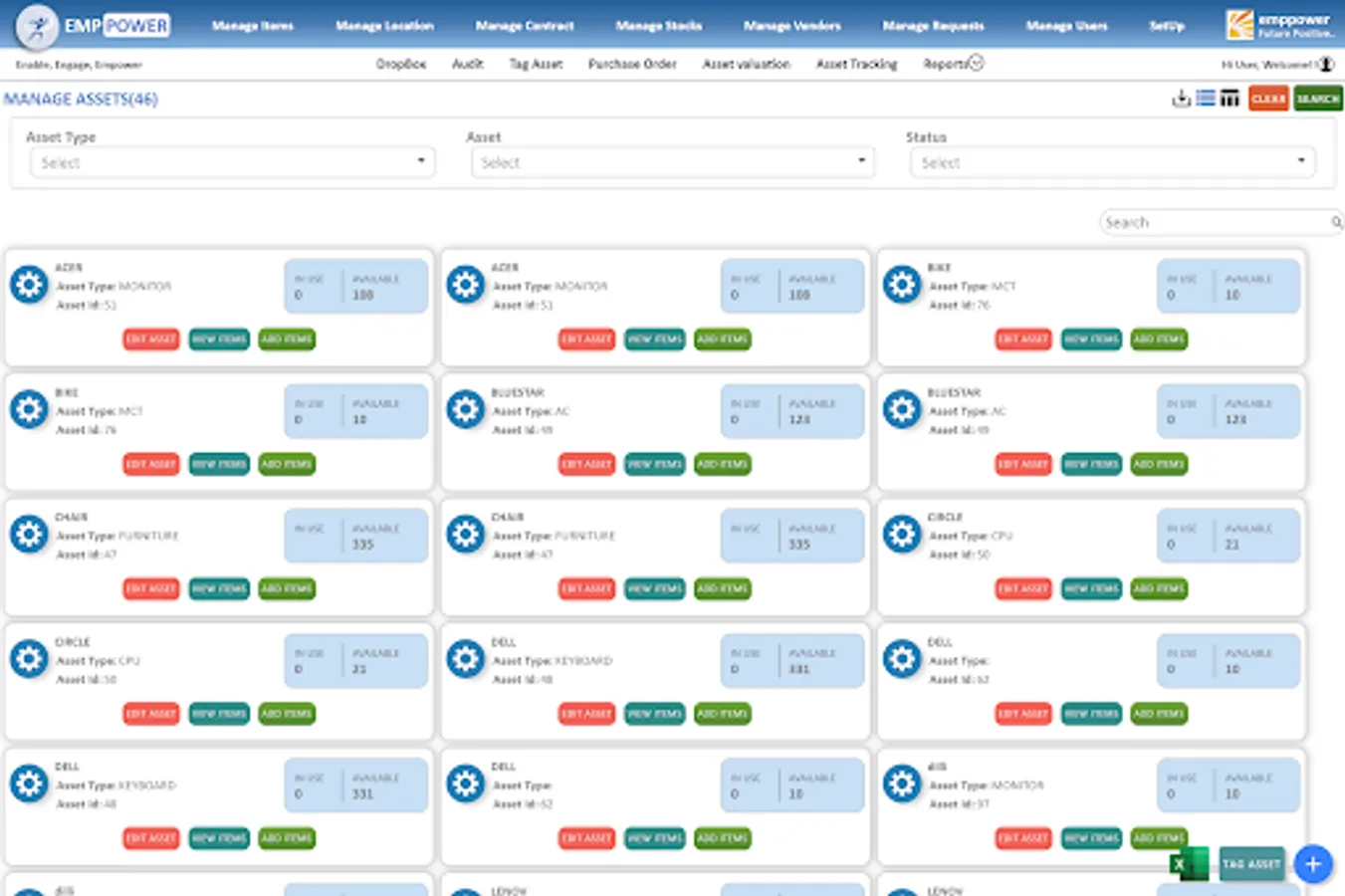Switch to list view icon
Viewport: 1345px width, 896px height.
1206,99
